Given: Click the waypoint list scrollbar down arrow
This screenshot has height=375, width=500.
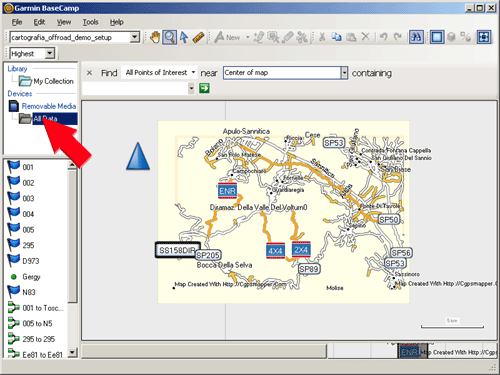Looking at the screenshot, I should 72,352.
